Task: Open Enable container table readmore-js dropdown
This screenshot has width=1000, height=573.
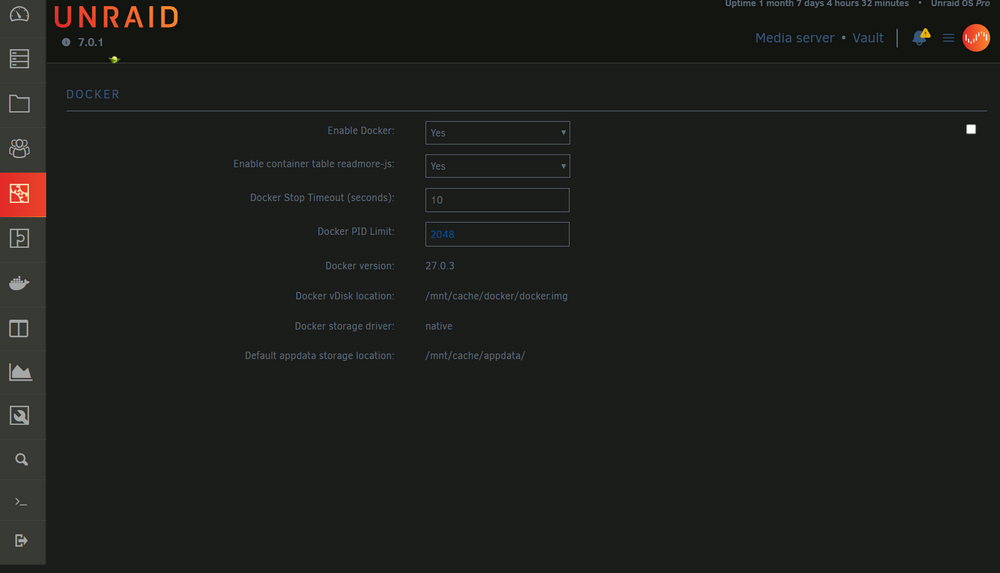Action: click(497, 166)
